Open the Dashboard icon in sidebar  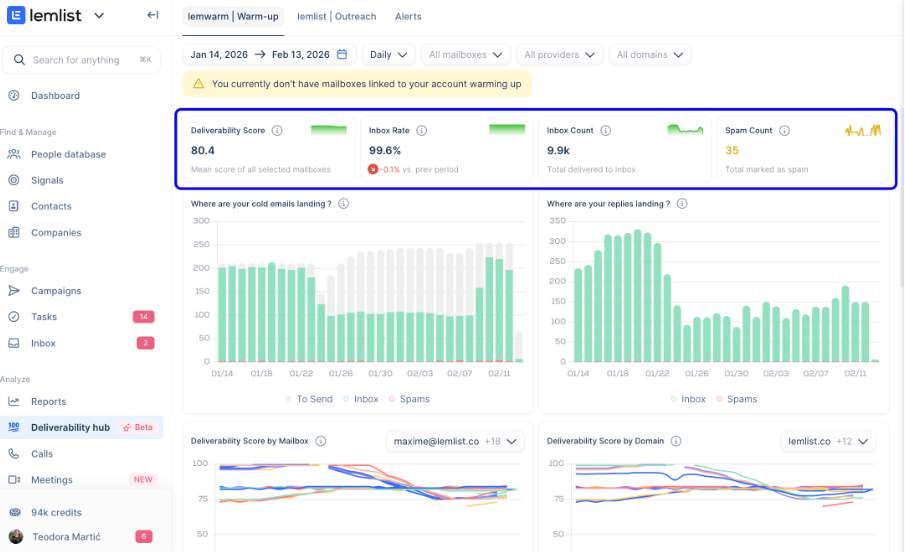click(14, 95)
